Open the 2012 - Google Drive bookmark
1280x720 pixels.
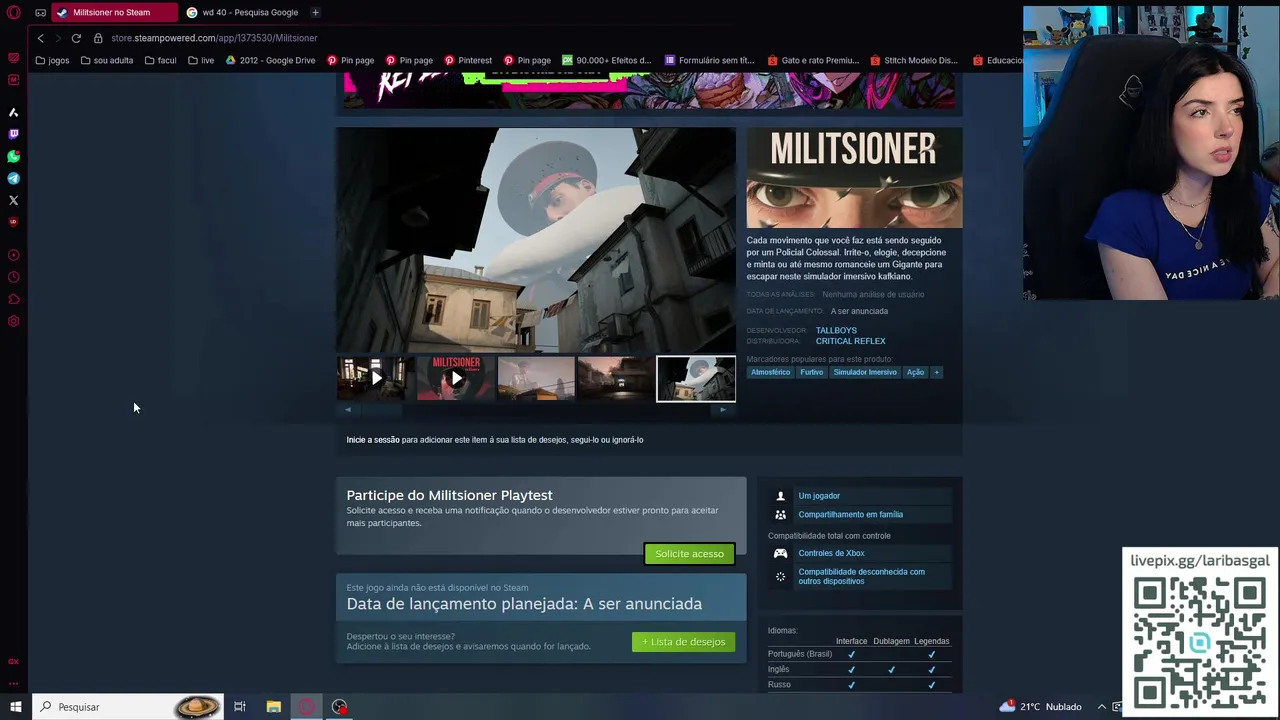click(x=270, y=60)
